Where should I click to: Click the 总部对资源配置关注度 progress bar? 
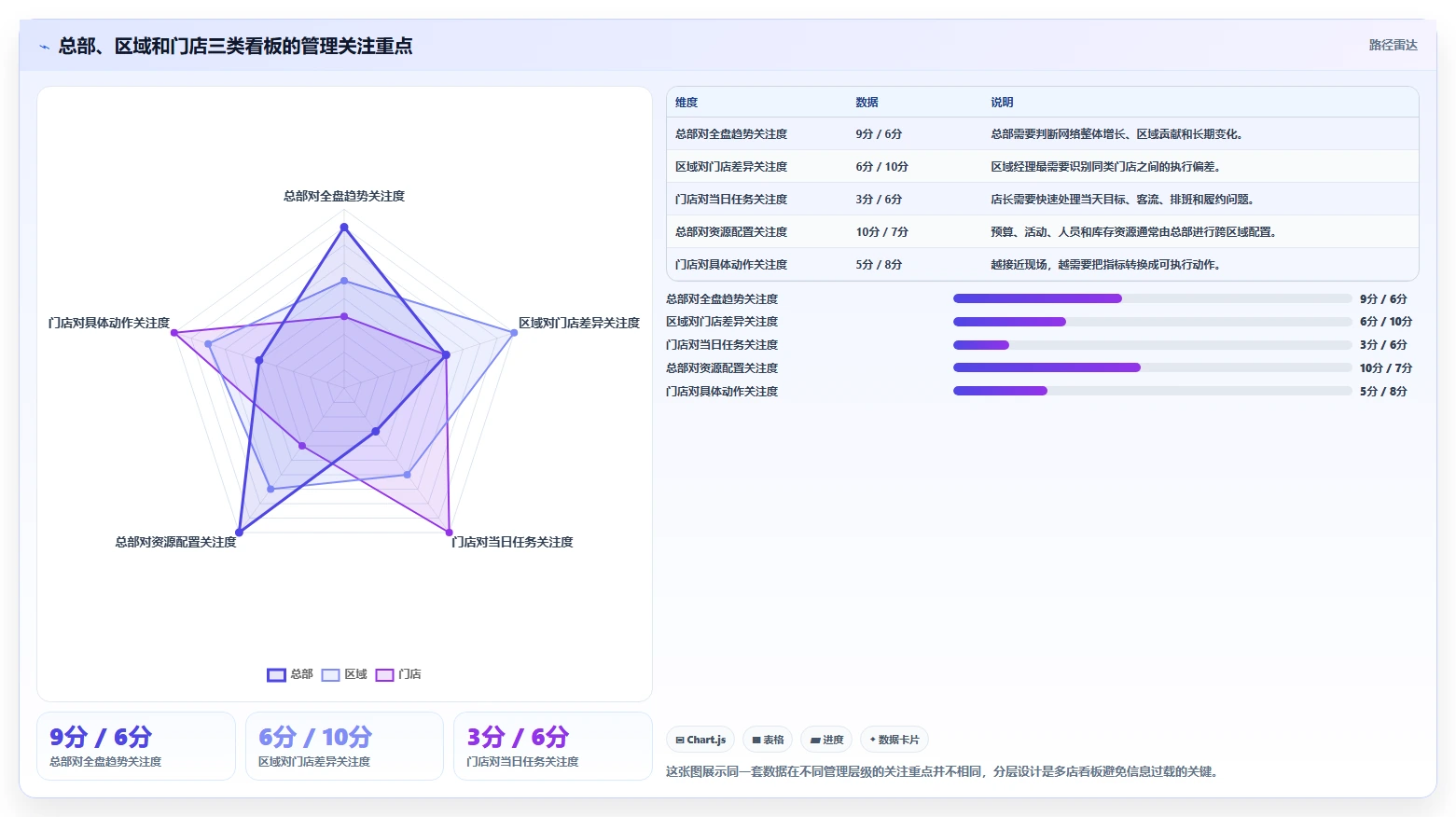pyautogui.click(x=1152, y=367)
